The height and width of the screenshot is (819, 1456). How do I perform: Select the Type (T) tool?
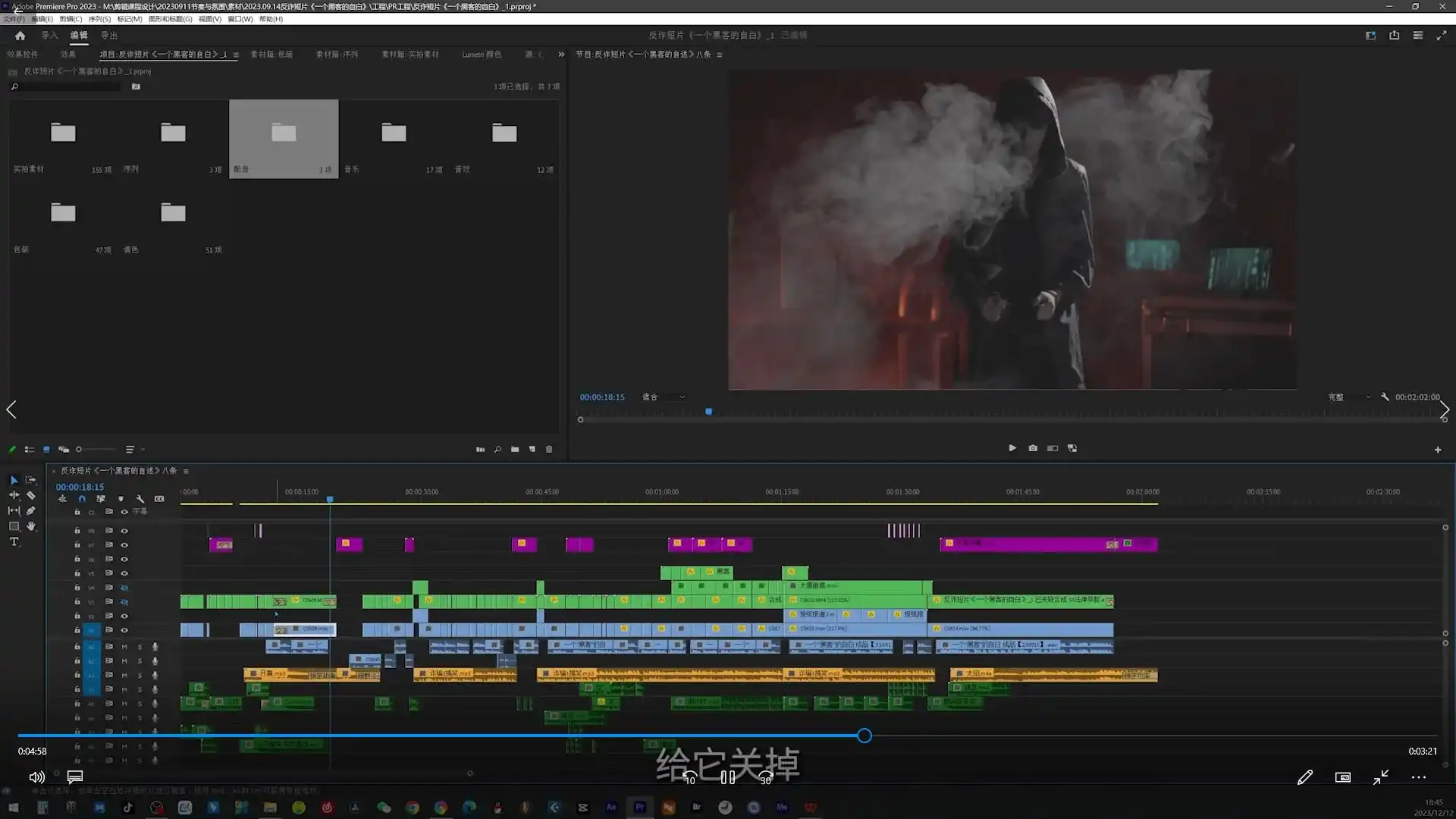[14, 541]
